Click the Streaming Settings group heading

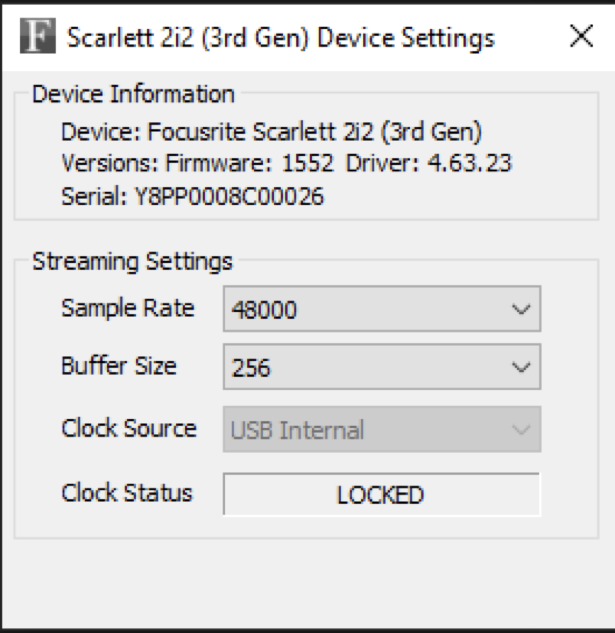point(132,262)
